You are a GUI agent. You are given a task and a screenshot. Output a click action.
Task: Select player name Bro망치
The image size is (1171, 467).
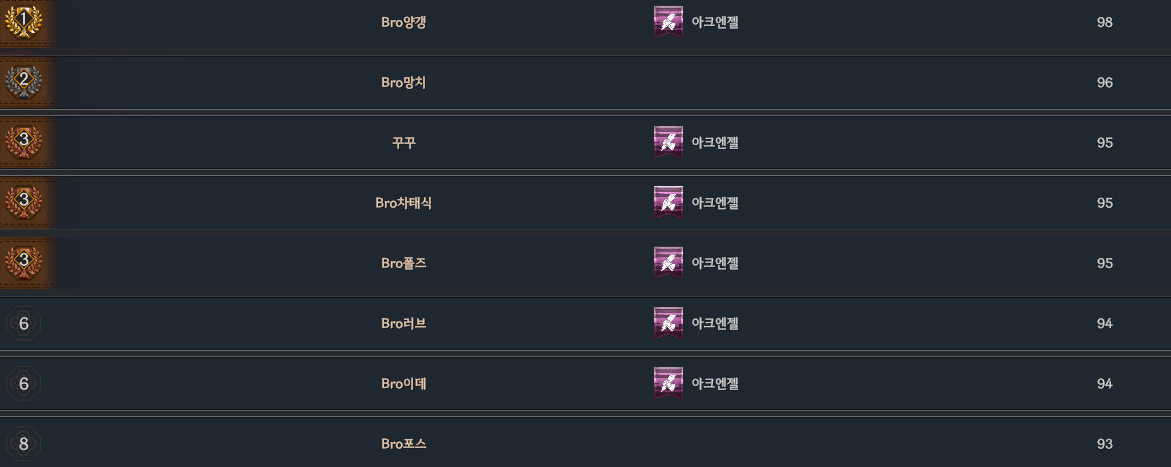point(404,82)
